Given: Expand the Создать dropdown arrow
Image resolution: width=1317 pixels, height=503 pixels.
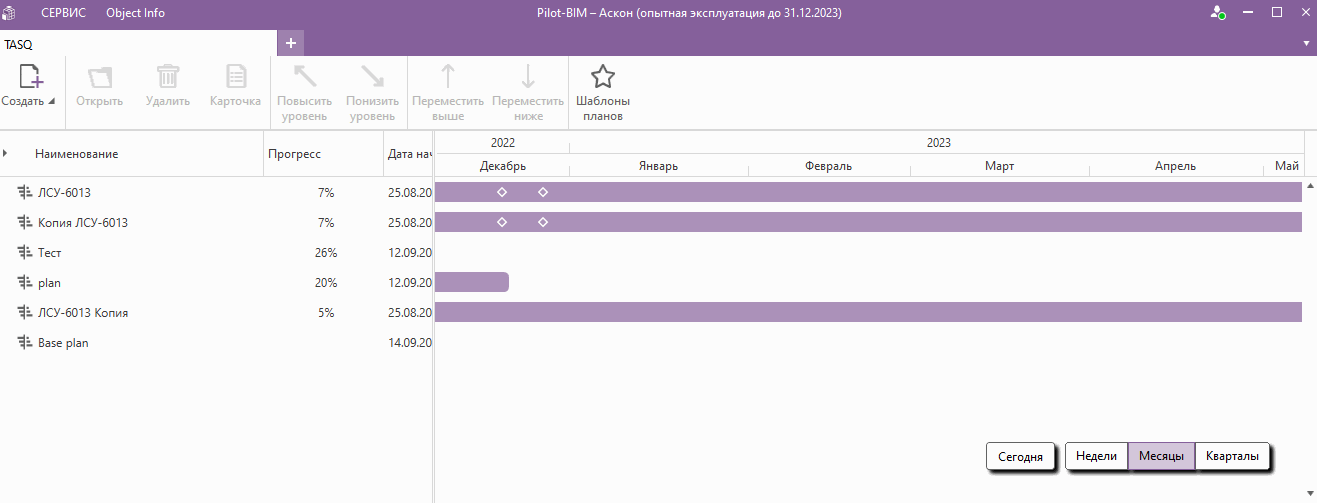Looking at the screenshot, I should click(51, 102).
